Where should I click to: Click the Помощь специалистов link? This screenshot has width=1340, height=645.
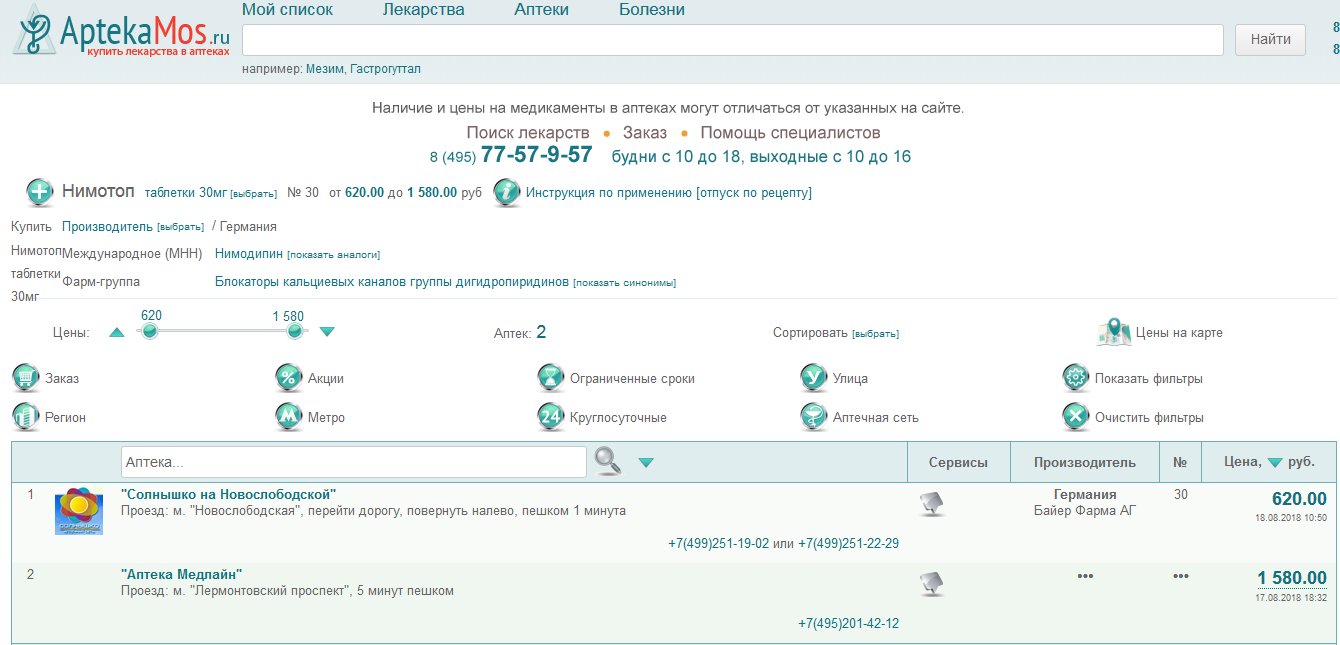coord(790,132)
